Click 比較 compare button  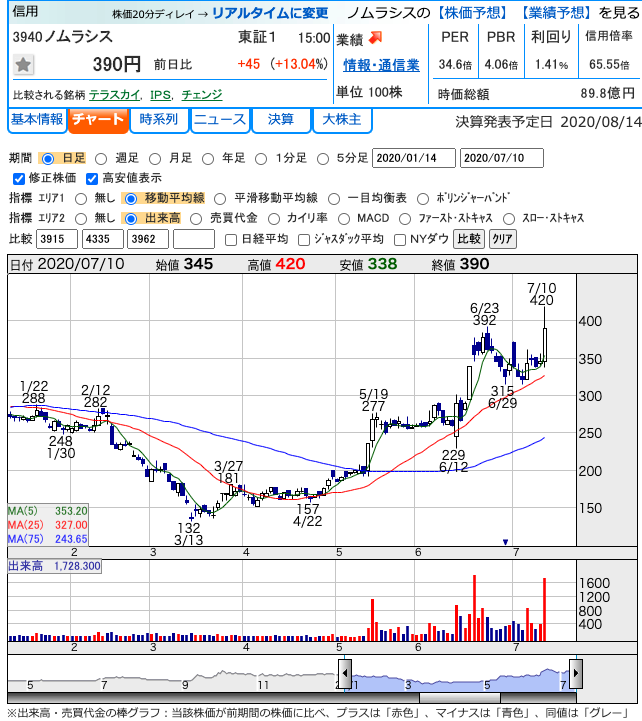(469, 239)
